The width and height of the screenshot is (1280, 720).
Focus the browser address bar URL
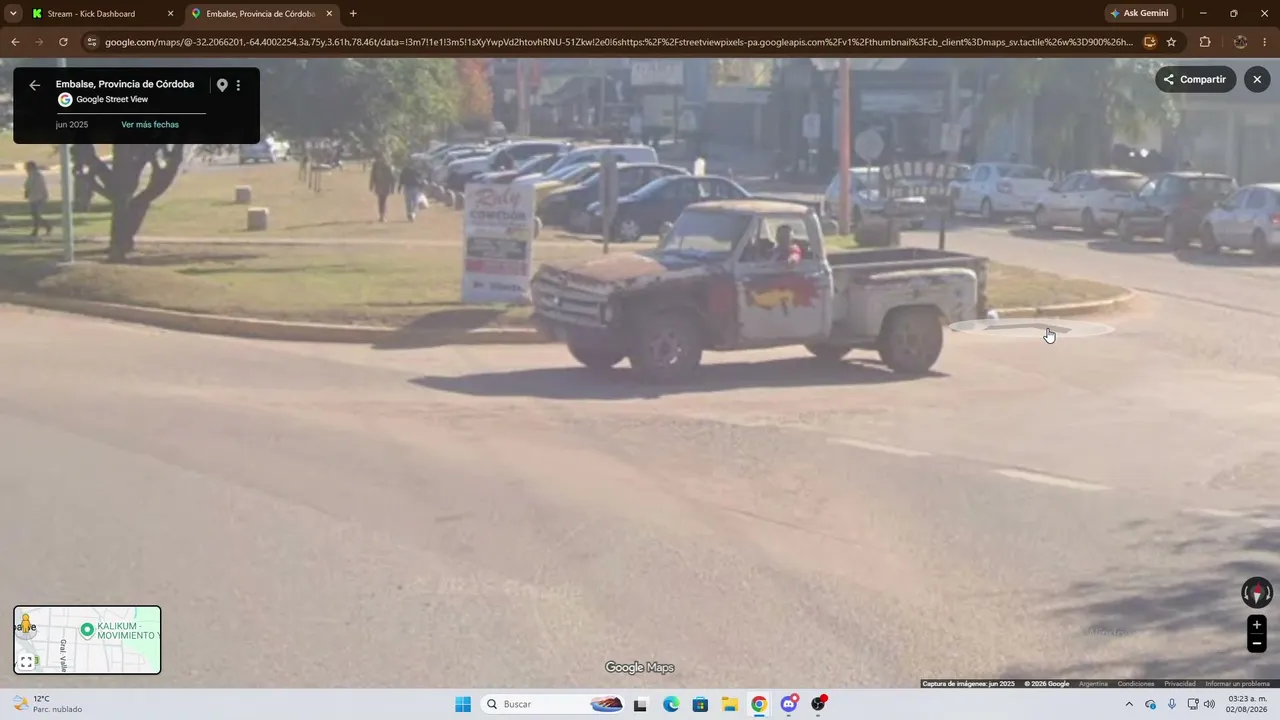(618, 42)
